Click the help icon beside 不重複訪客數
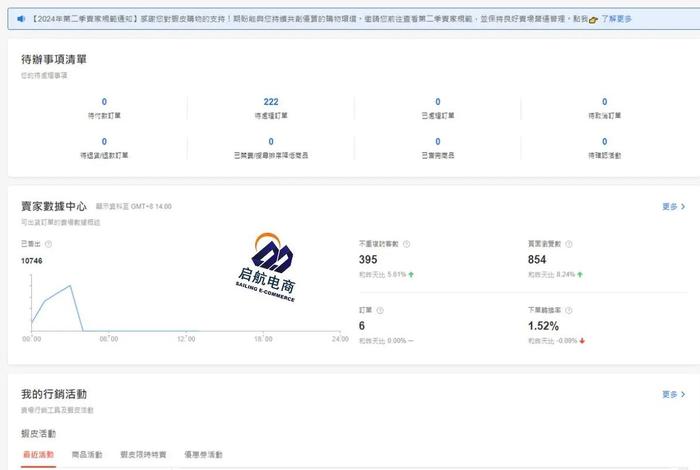 (x=406, y=244)
